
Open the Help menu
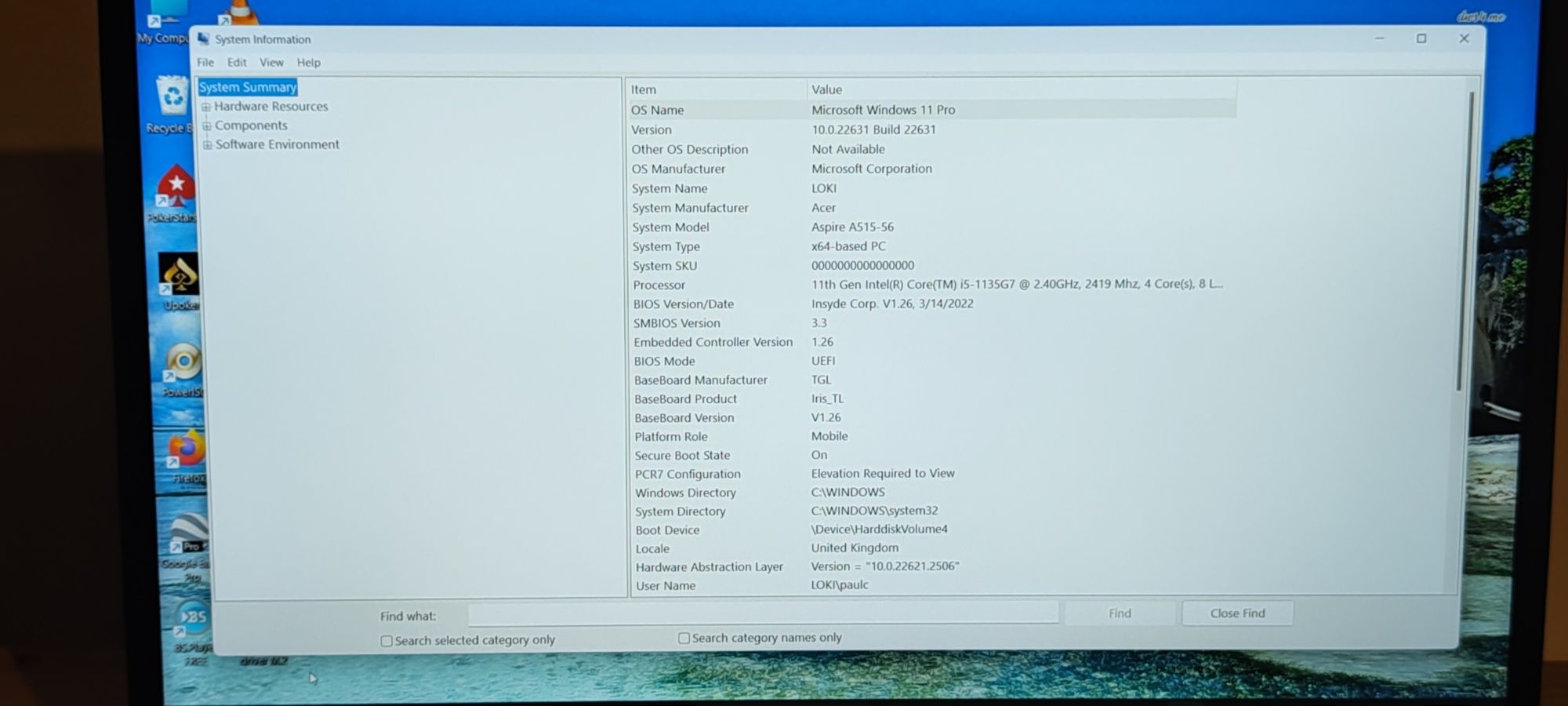coord(308,62)
